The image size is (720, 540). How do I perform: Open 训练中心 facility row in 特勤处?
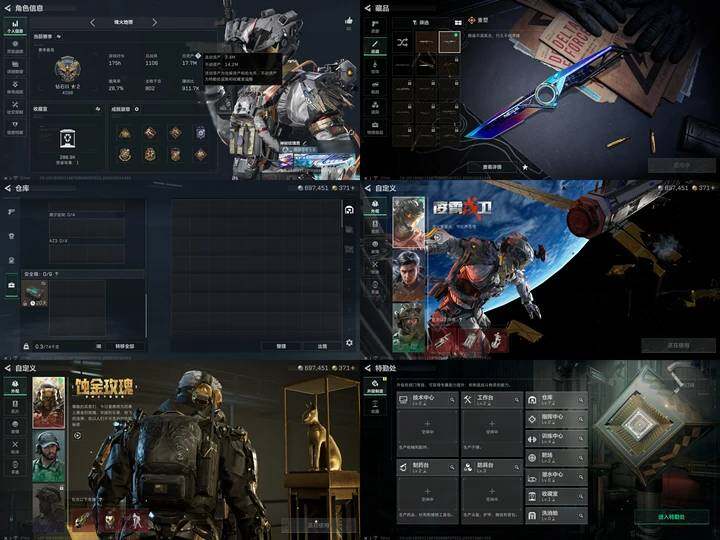pos(557,439)
